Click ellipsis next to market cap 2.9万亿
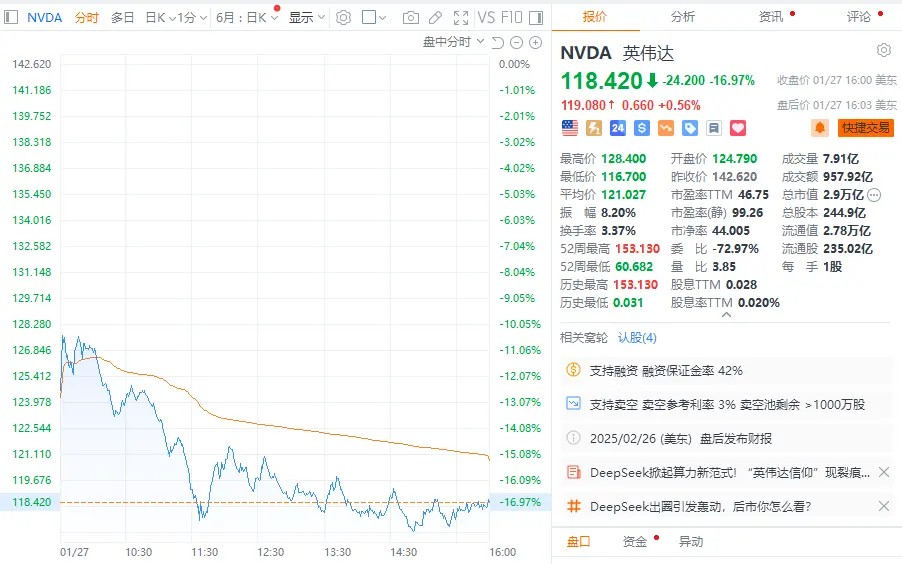This screenshot has height=564, width=902. point(874,195)
